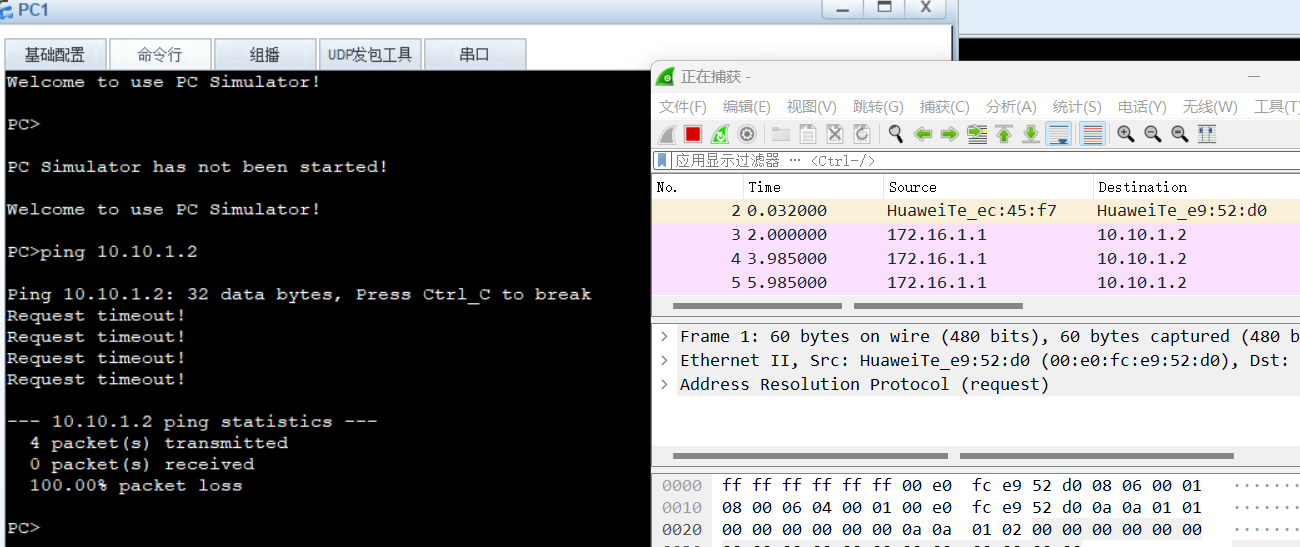The width and height of the screenshot is (1300, 547).
Task: Open the 无线(W) menu
Action: (1210, 107)
